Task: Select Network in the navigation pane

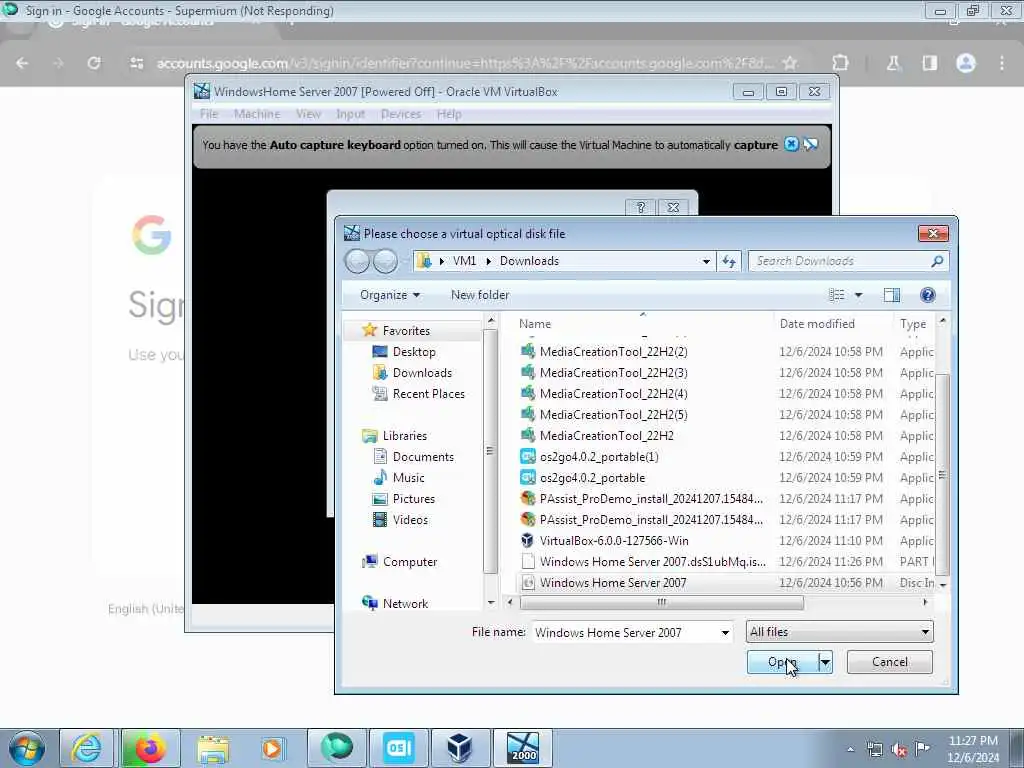Action: click(405, 603)
